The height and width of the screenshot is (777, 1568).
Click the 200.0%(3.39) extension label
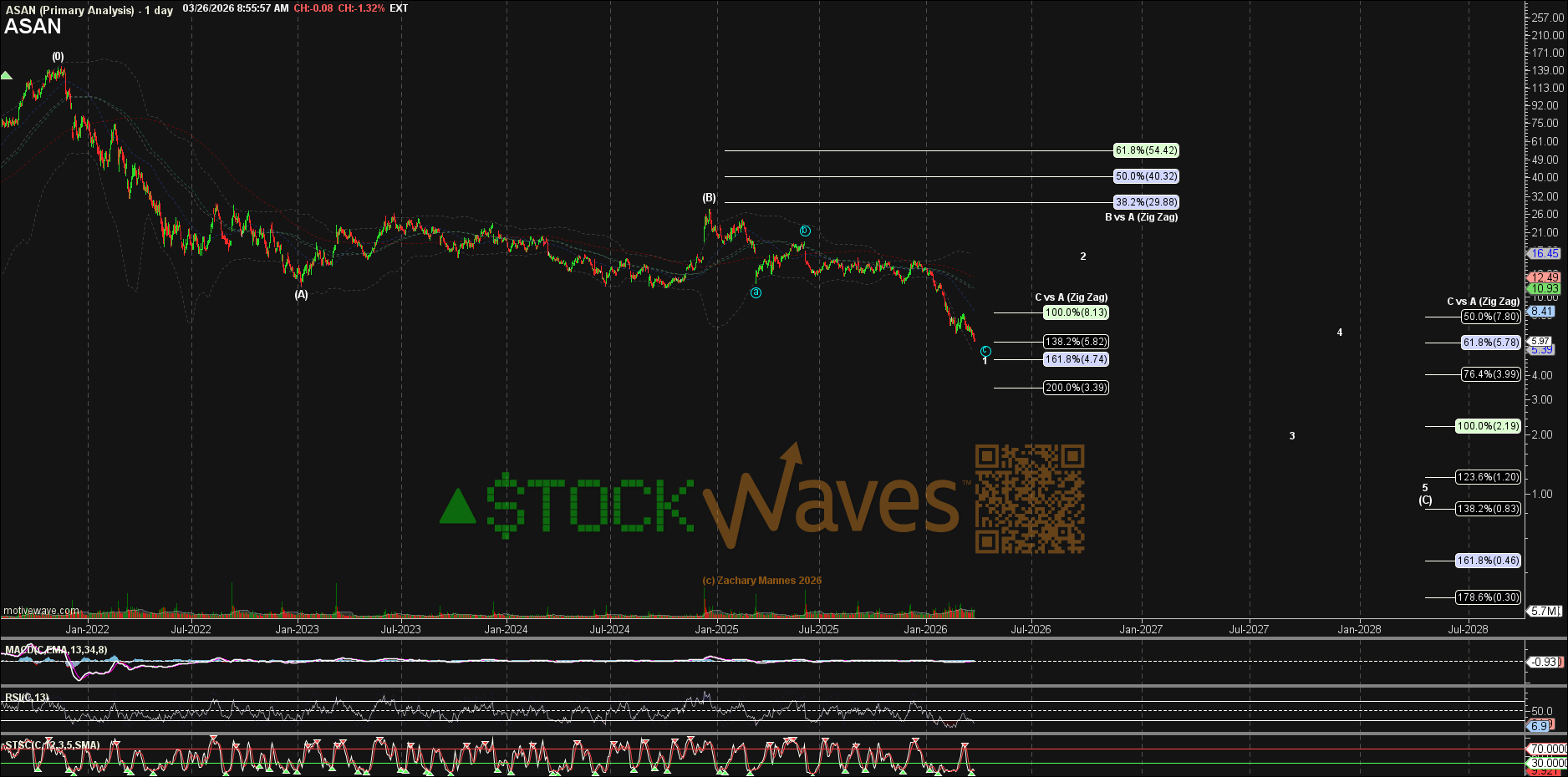click(x=1076, y=388)
